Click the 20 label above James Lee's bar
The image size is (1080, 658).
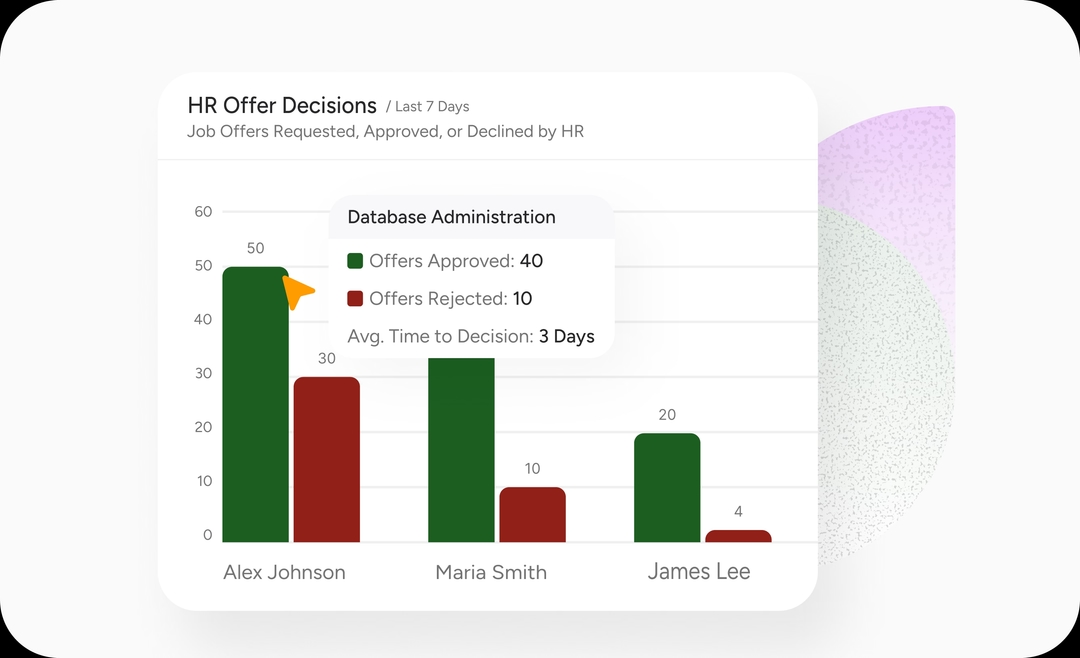click(667, 415)
